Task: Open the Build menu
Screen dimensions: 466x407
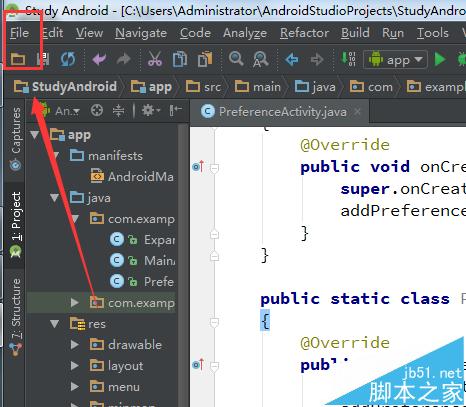Action: (355, 33)
